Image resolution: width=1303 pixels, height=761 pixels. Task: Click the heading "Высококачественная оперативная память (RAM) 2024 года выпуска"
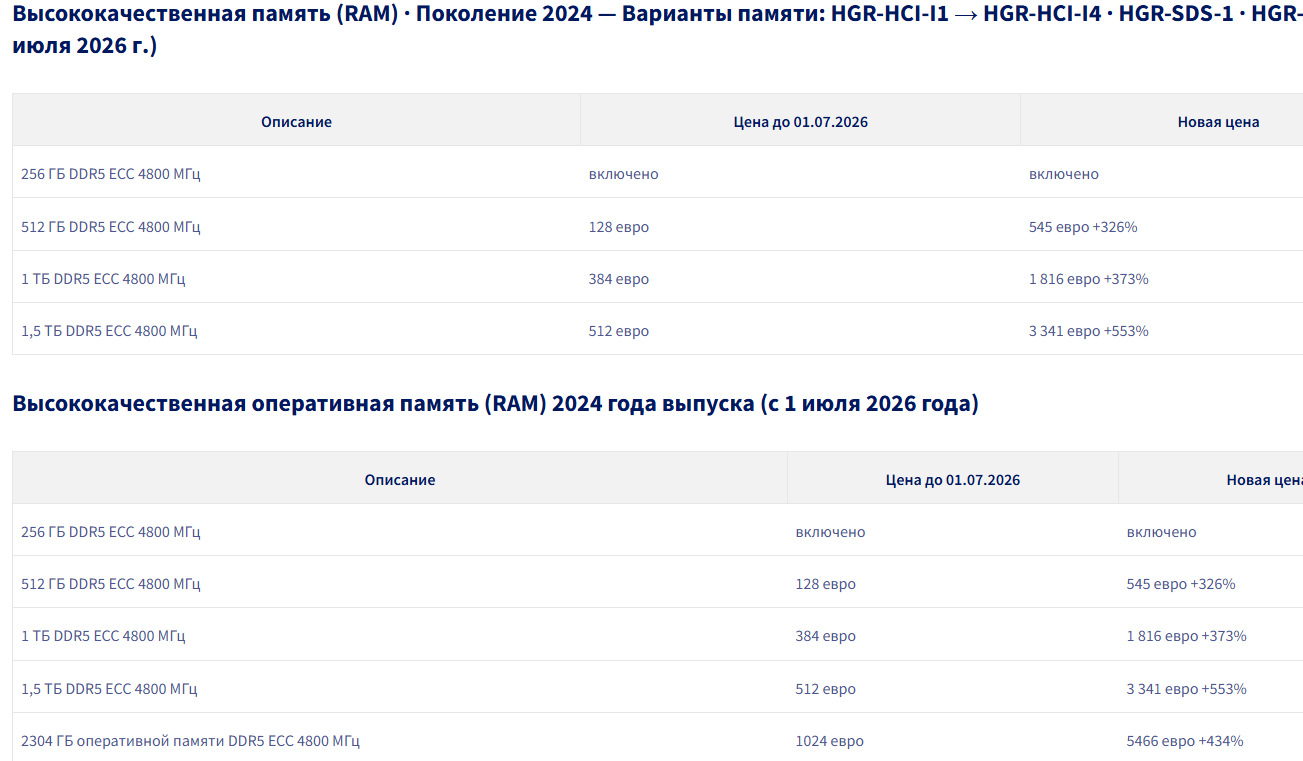[496, 404]
